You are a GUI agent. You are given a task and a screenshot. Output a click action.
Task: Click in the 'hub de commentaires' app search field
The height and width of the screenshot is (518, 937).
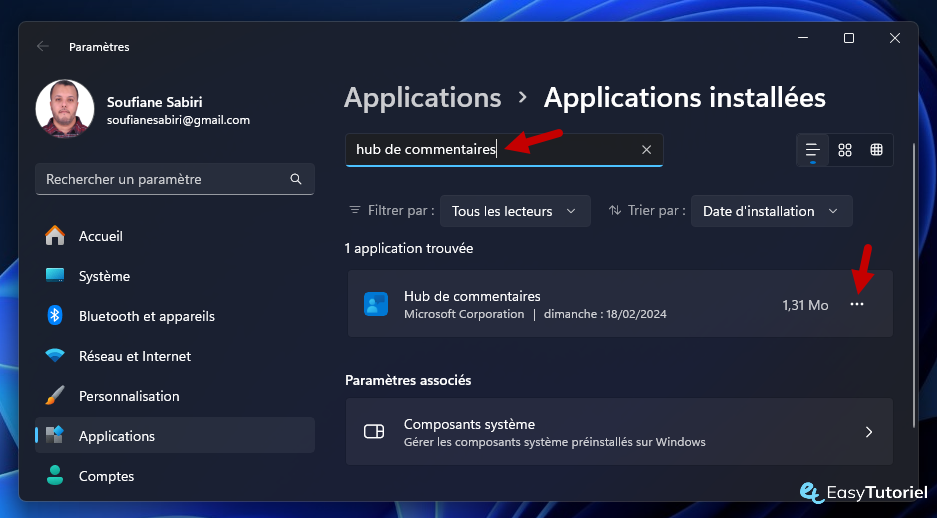(x=504, y=149)
